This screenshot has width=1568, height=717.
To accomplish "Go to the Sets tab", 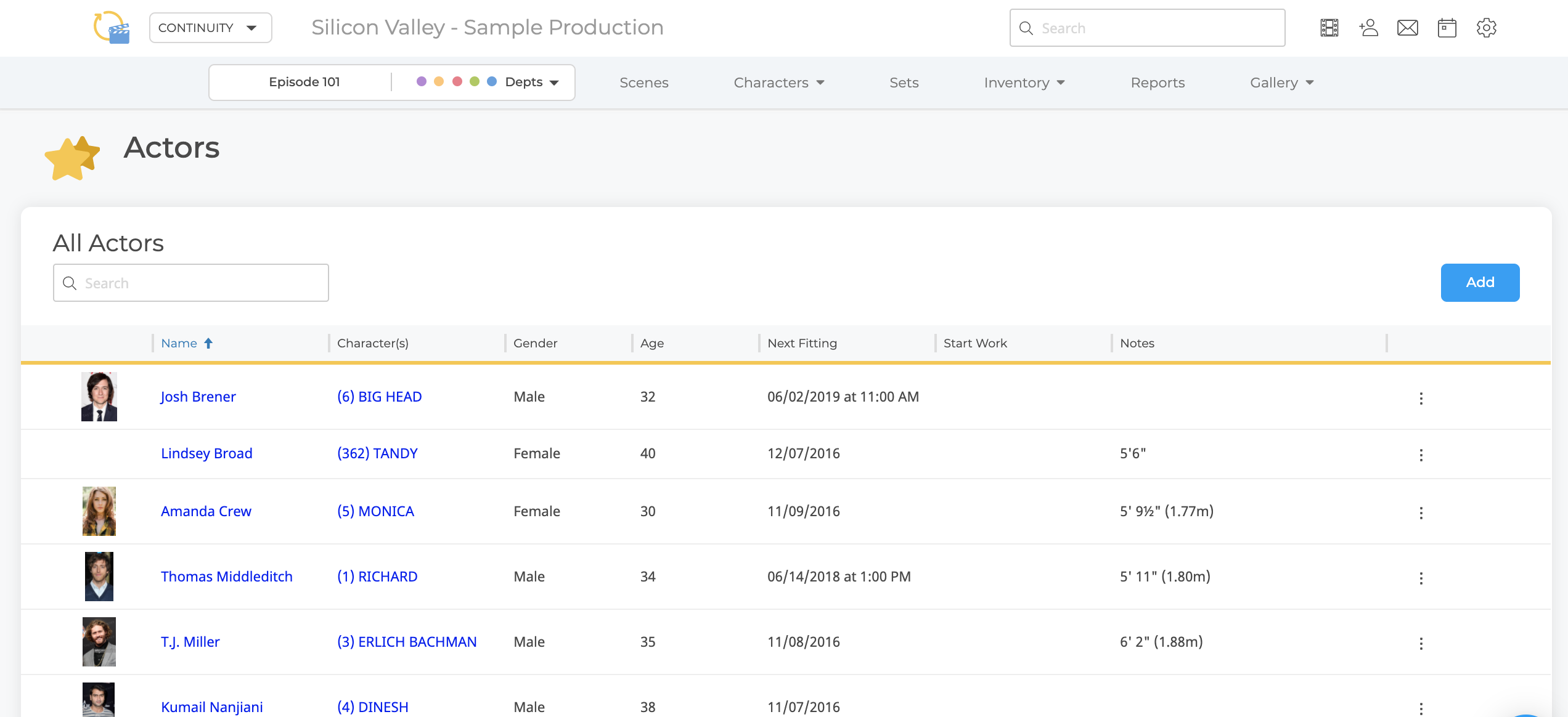I will tap(904, 83).
